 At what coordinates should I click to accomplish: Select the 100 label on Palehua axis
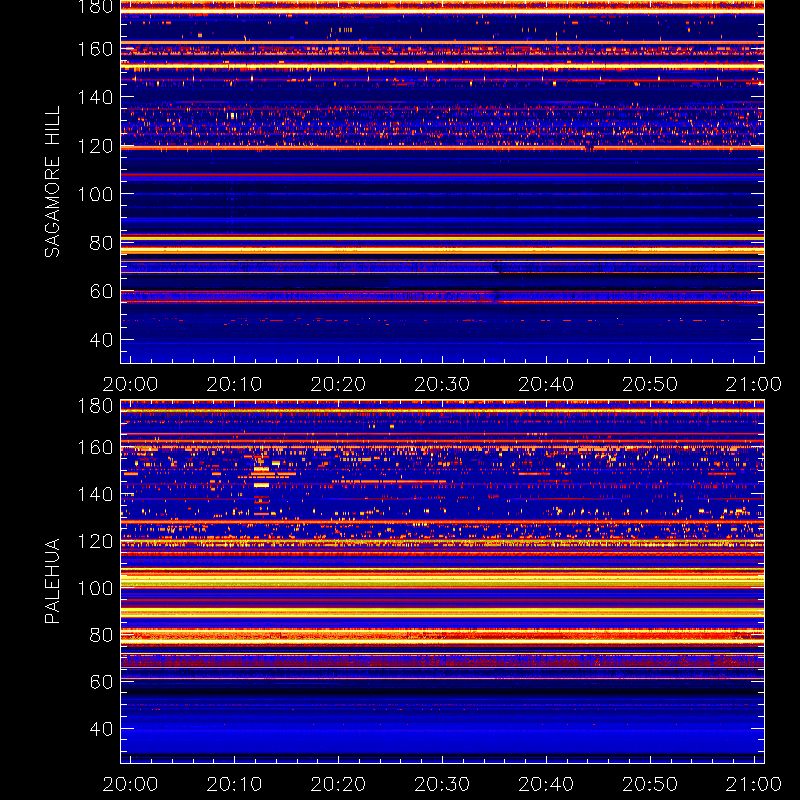coord(95,588)
